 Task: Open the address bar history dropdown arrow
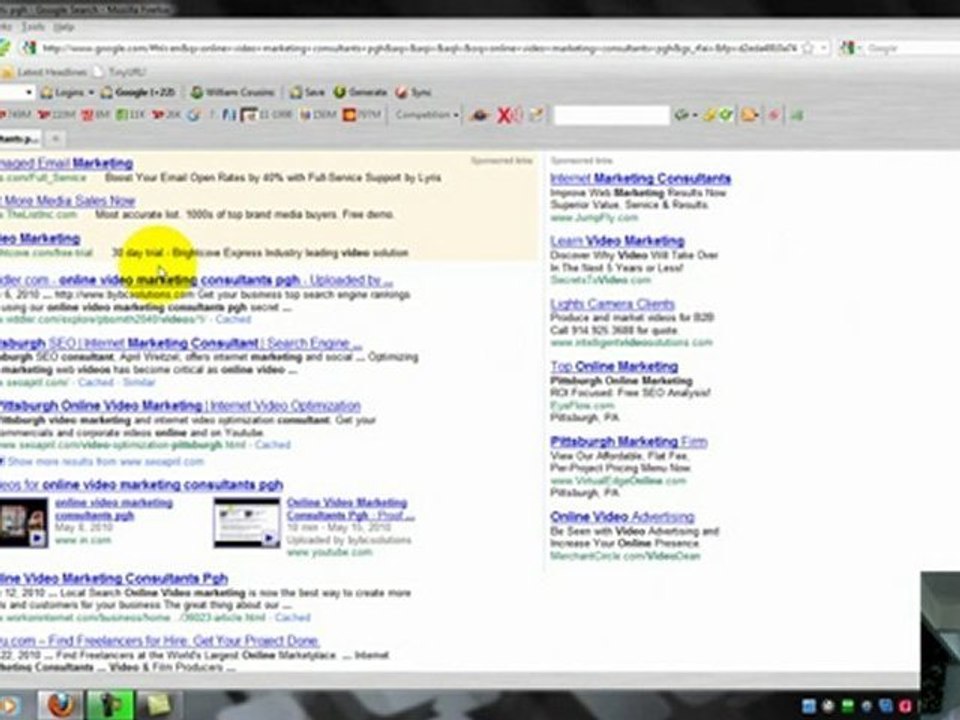coord(823,47)
